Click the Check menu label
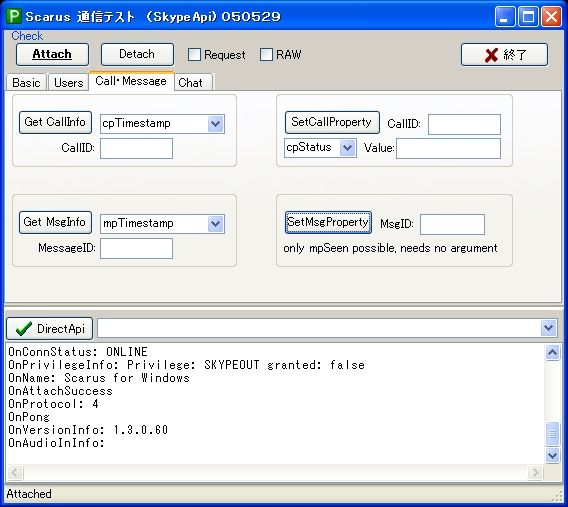The image size is (568, 507). click(x=27, y=36)
